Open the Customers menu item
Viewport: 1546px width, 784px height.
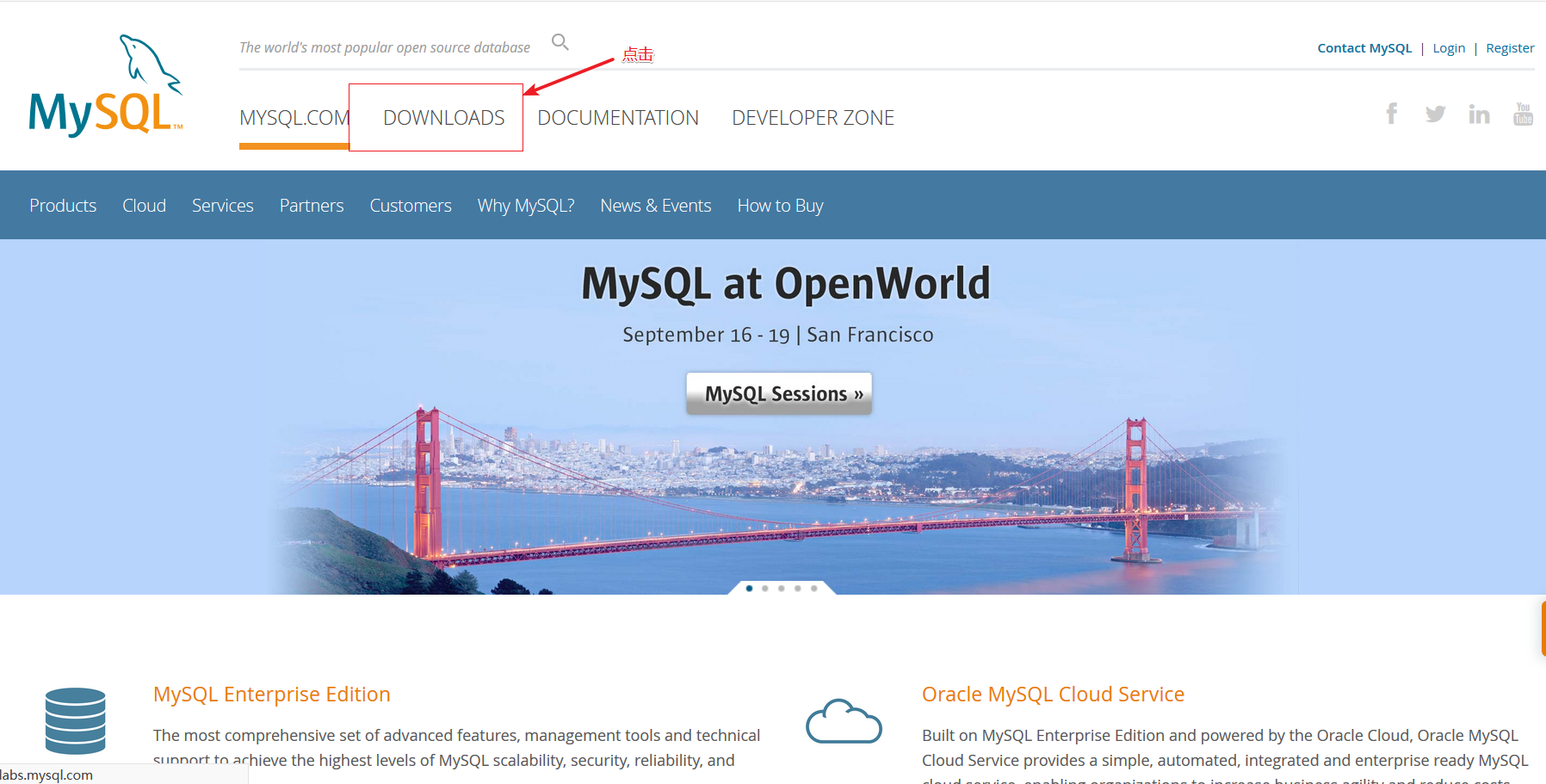click(411, 206)
